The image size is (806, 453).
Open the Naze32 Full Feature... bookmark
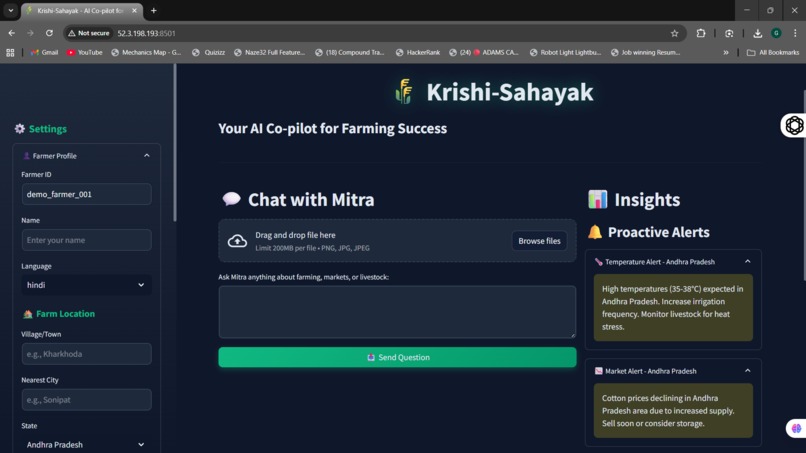[269, 52]
